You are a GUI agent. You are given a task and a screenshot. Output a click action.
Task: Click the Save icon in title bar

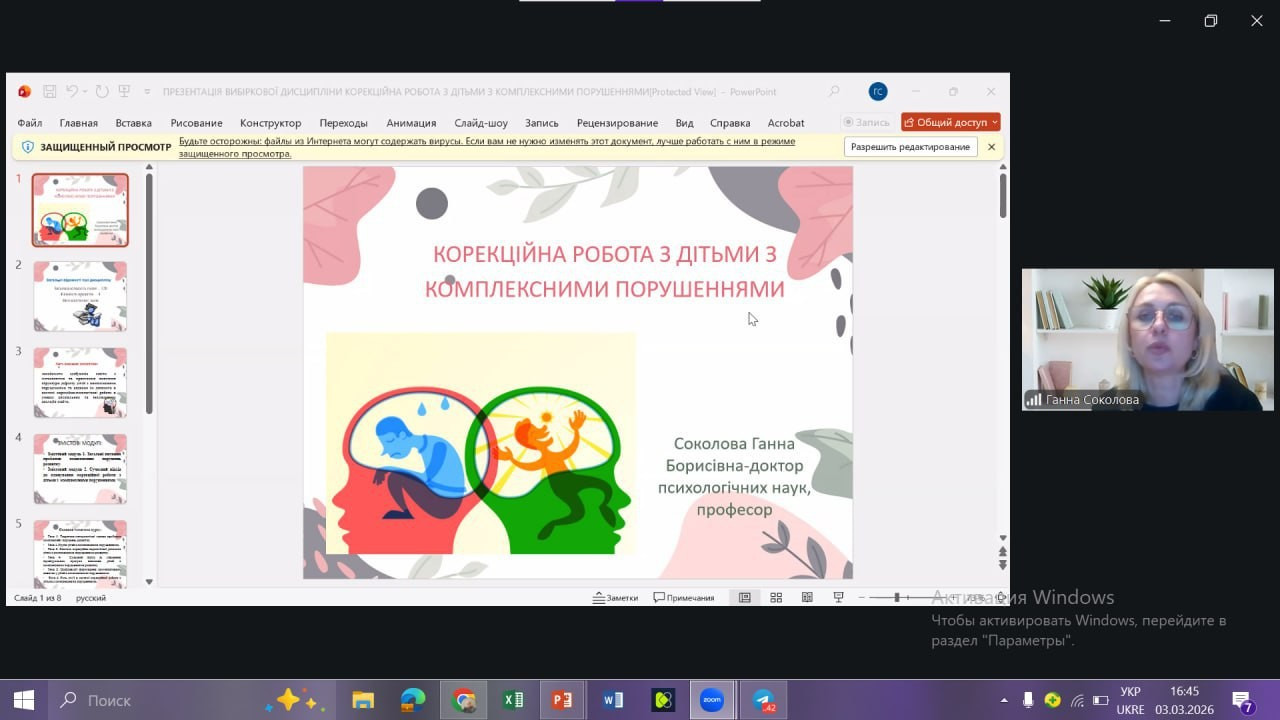click(x=50, y=92)
